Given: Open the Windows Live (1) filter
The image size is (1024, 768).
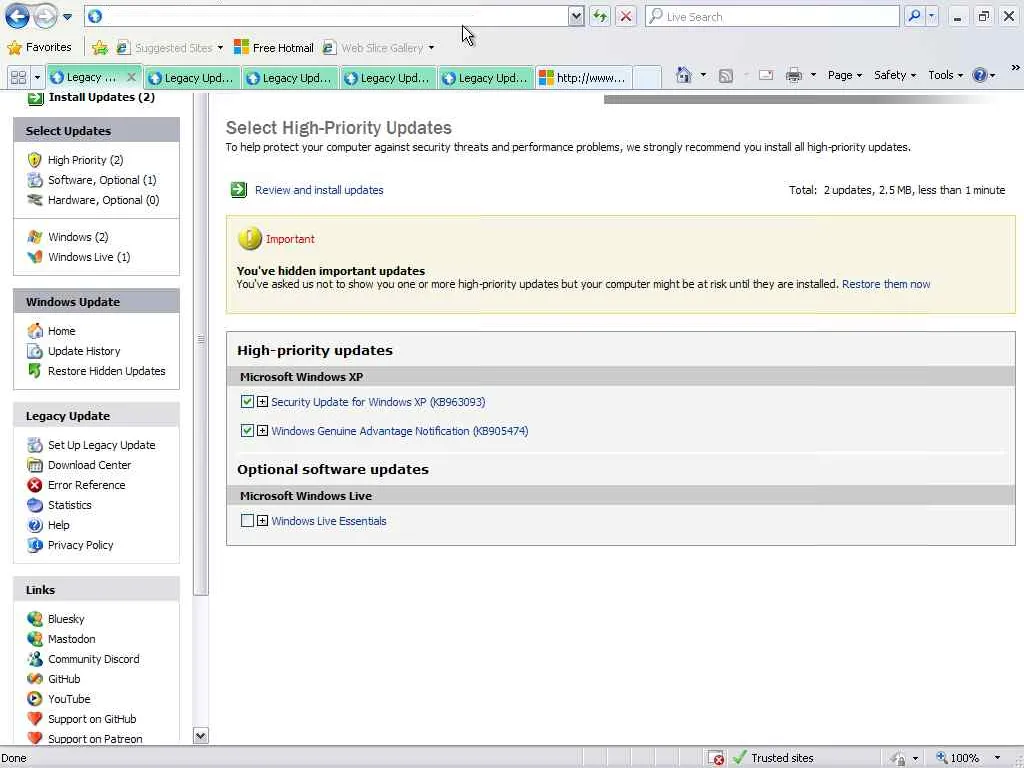Looking at the screenshot, I should tap(89, 257).
